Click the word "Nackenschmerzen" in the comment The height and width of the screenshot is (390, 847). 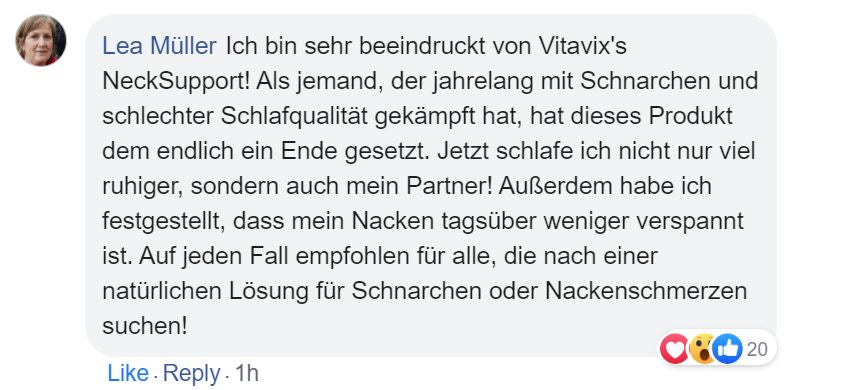(646, 291)
